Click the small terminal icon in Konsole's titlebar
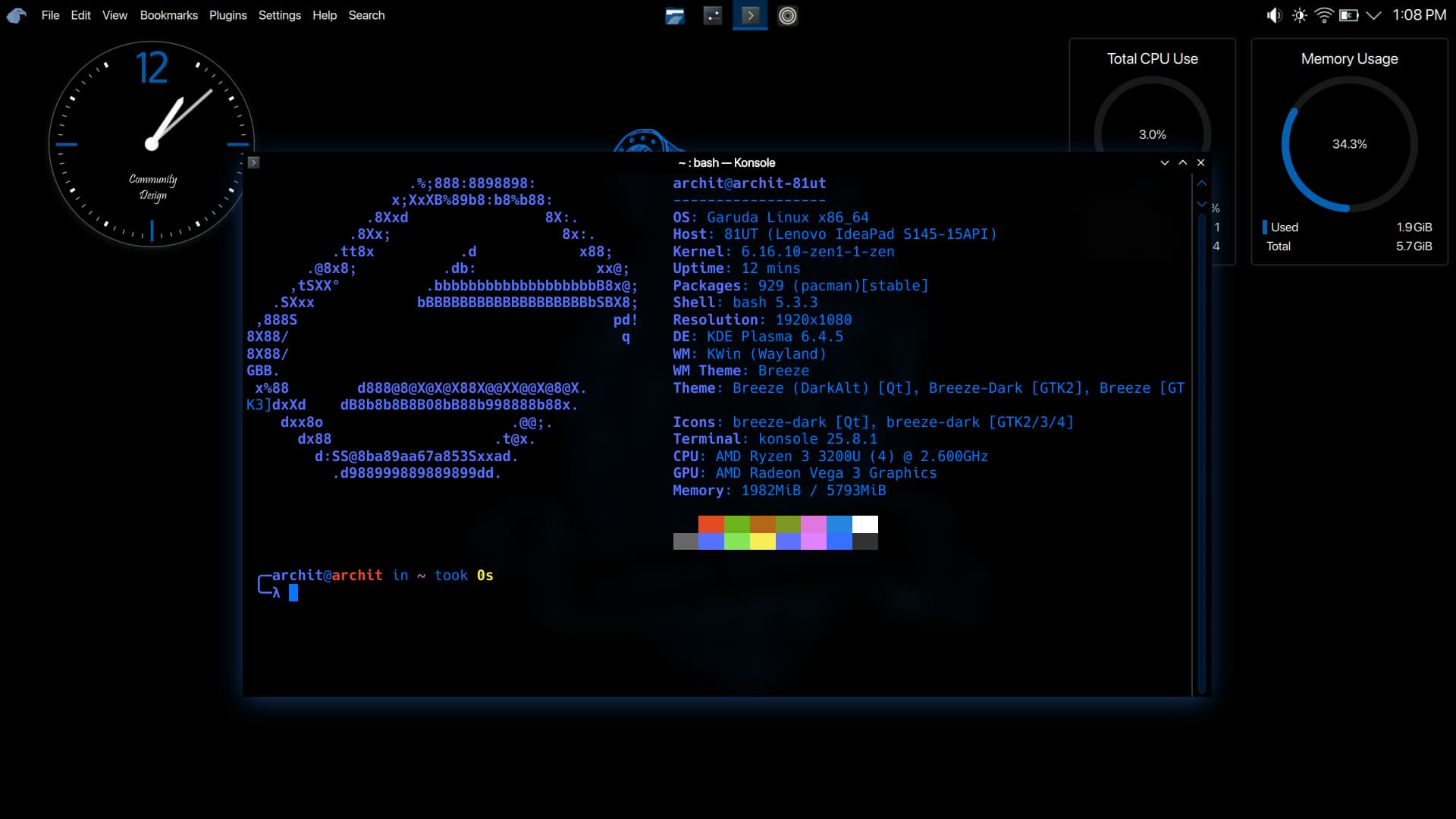This screenshot has height=819, width=1456. click(254, 162)
